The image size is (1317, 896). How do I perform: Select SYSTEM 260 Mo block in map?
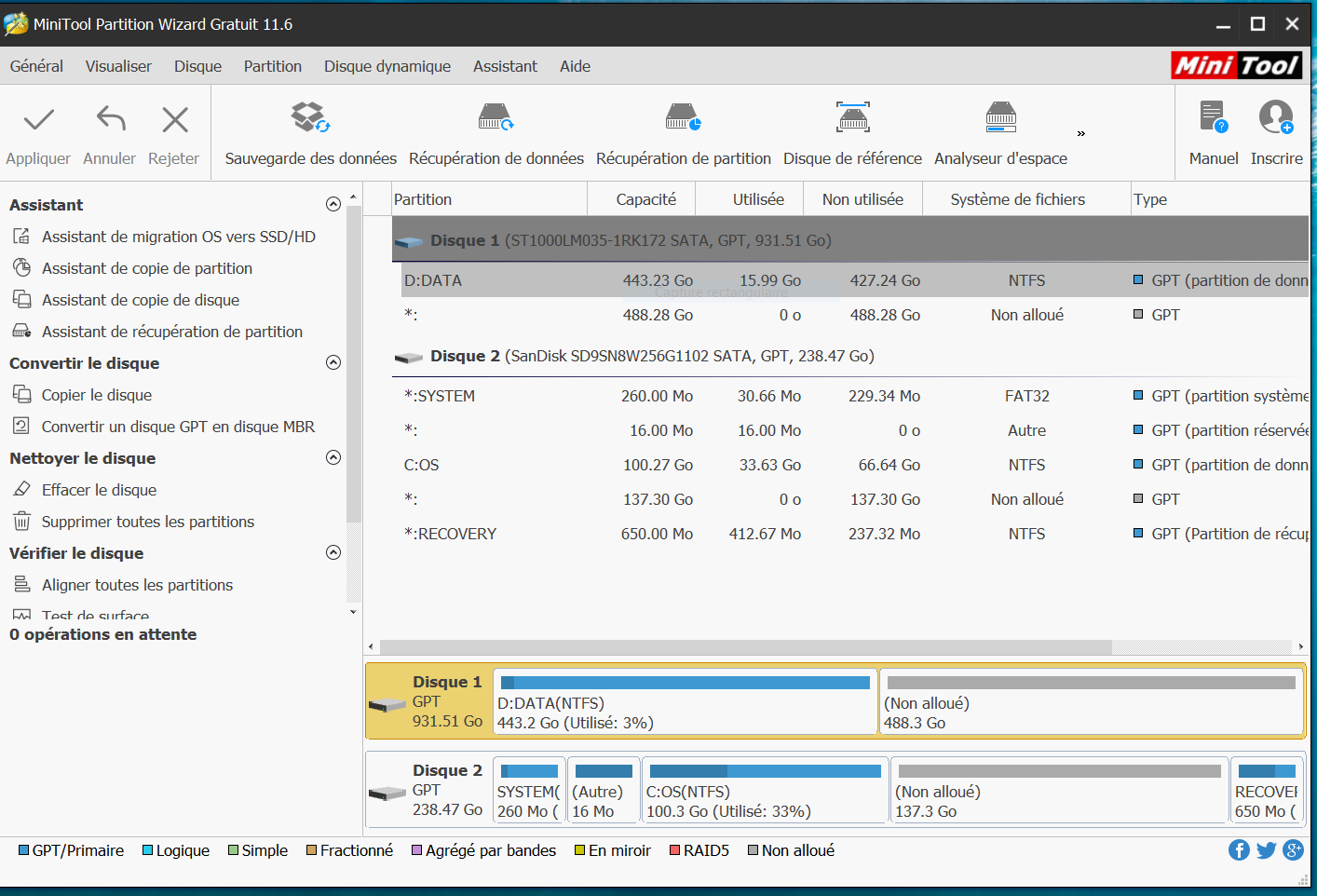coord(529,790)
